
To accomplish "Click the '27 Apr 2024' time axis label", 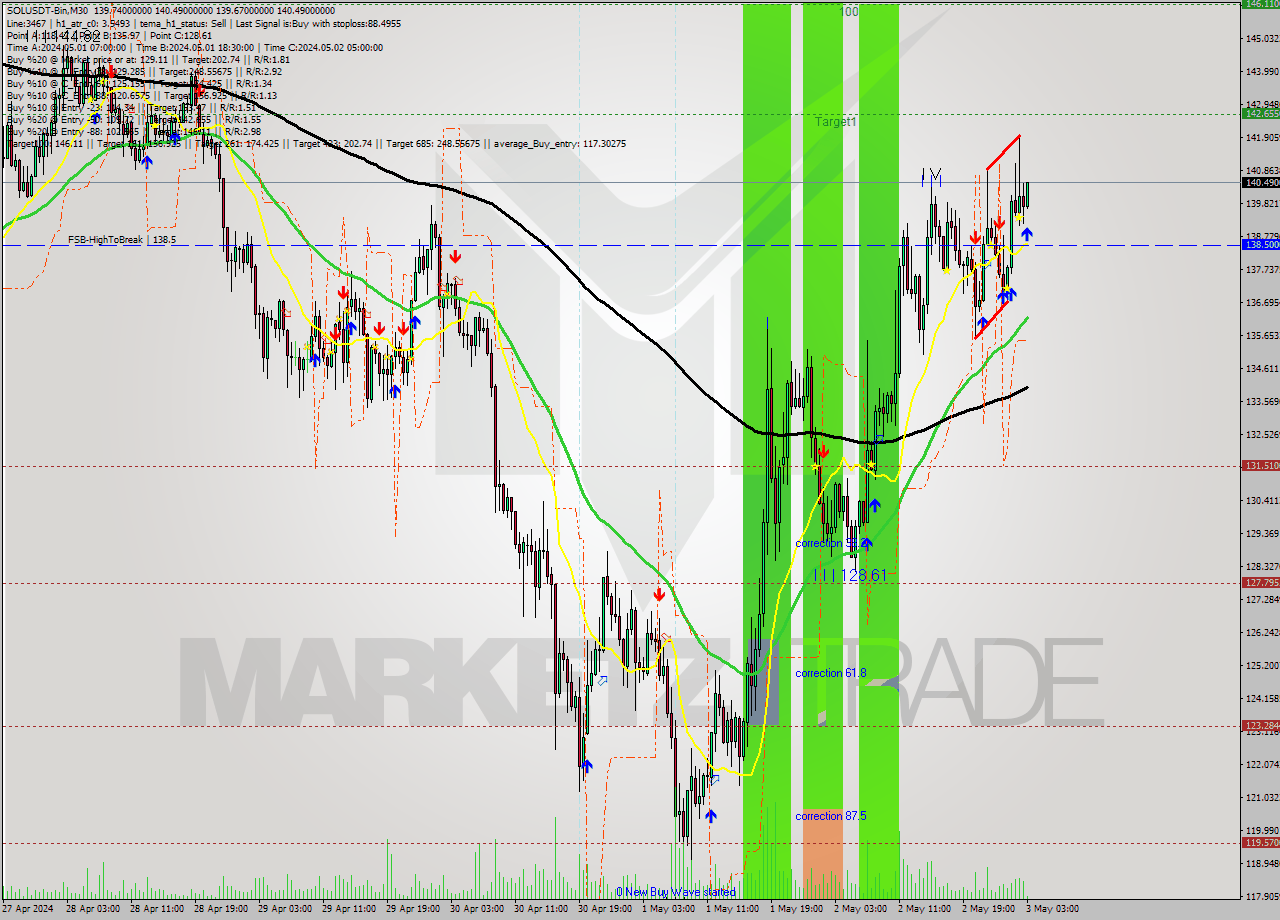I will coord(29,909).
